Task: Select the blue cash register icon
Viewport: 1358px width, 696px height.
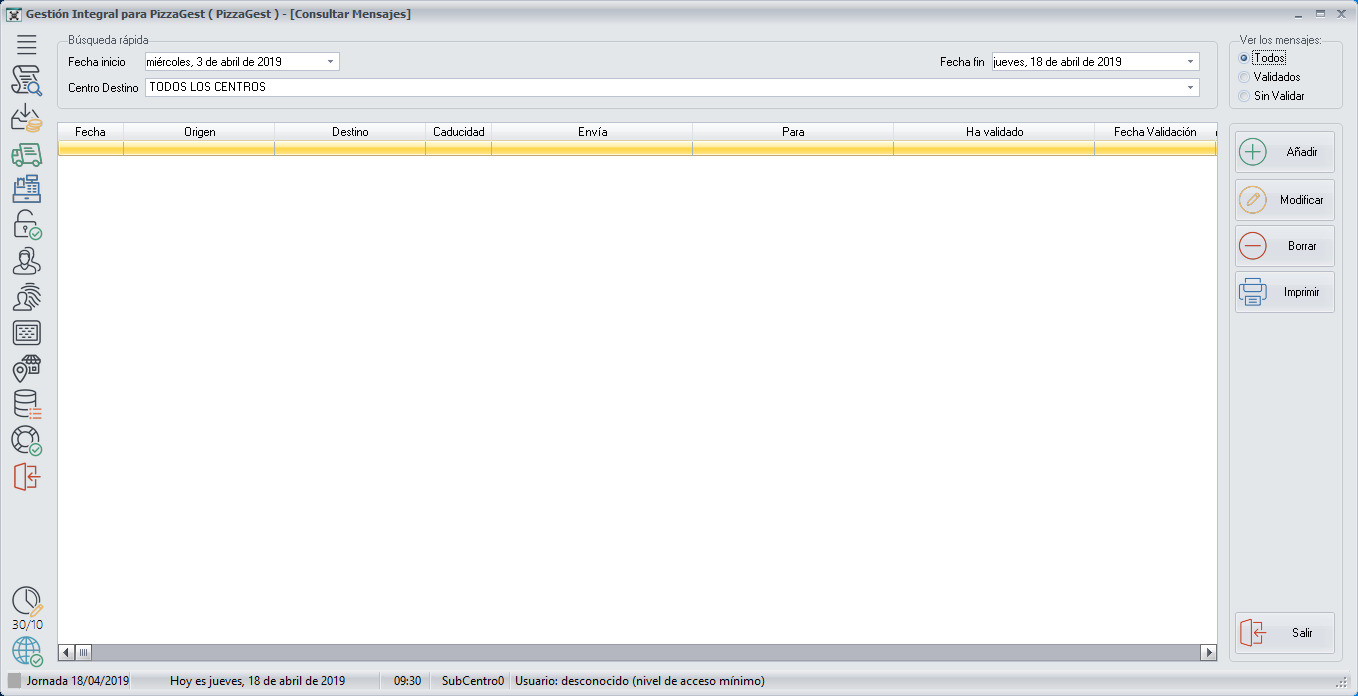Action: [x=27, y=190]
